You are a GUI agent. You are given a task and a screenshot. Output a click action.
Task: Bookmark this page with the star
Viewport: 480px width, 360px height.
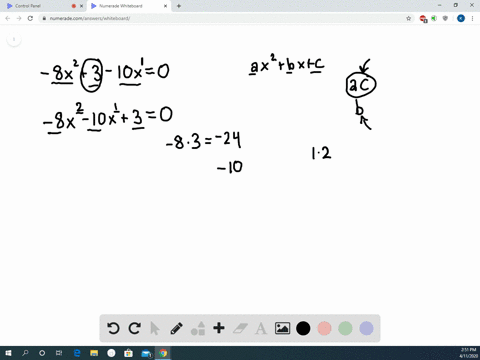coord(409,18)
